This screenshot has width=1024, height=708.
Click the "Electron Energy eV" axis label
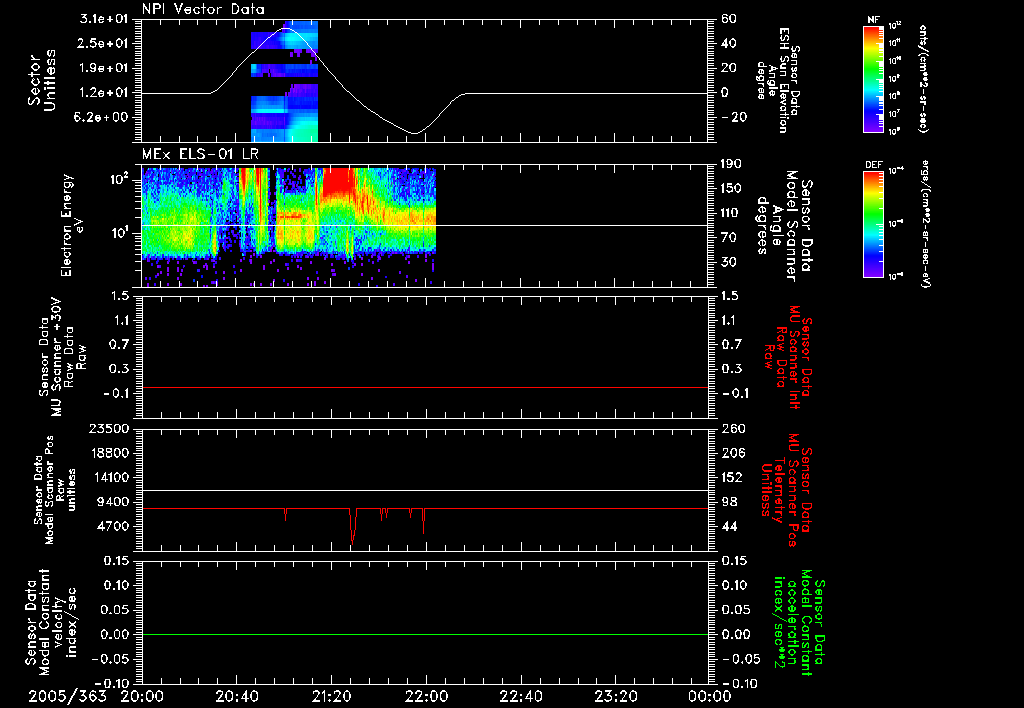73,225
